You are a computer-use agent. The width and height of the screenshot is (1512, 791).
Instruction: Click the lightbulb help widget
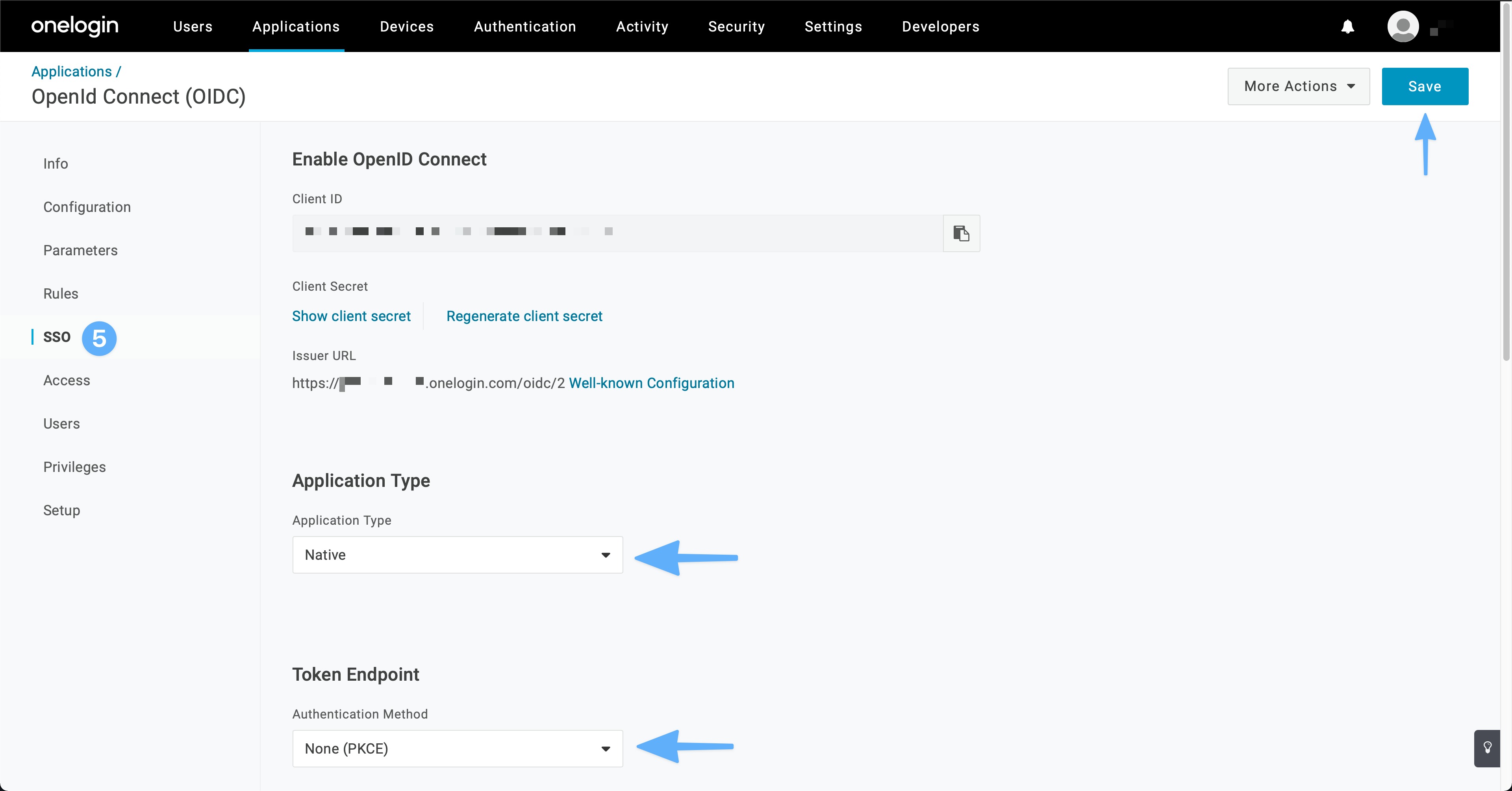(x=1487, y=748)
